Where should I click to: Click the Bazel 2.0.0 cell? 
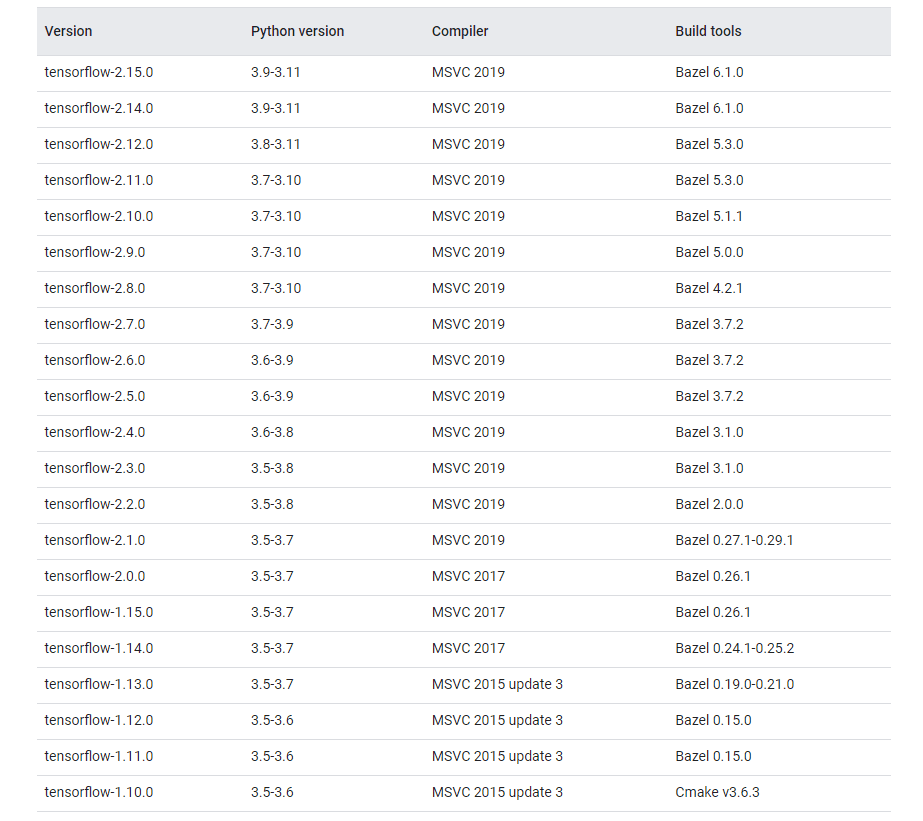tap(709, 504)
